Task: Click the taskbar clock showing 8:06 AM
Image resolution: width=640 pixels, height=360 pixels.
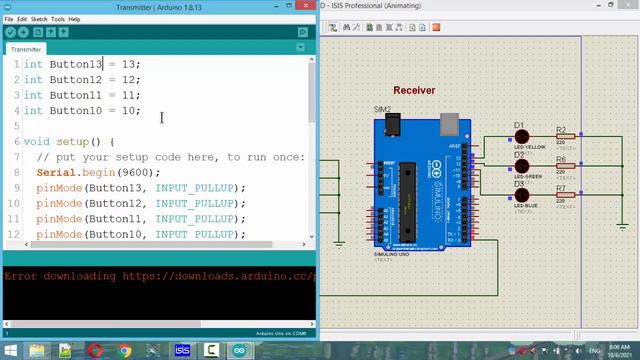Action: click(620, 351)
